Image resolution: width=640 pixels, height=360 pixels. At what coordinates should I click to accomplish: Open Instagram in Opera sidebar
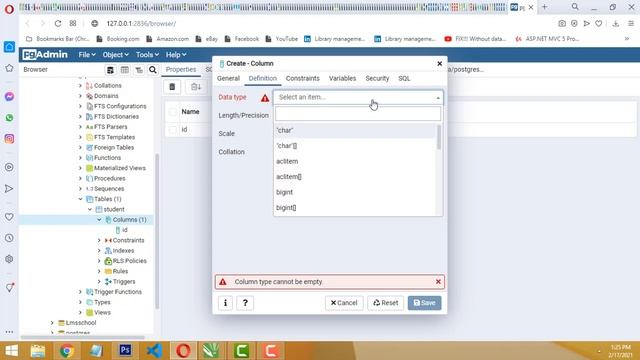[x=9, y=139]
